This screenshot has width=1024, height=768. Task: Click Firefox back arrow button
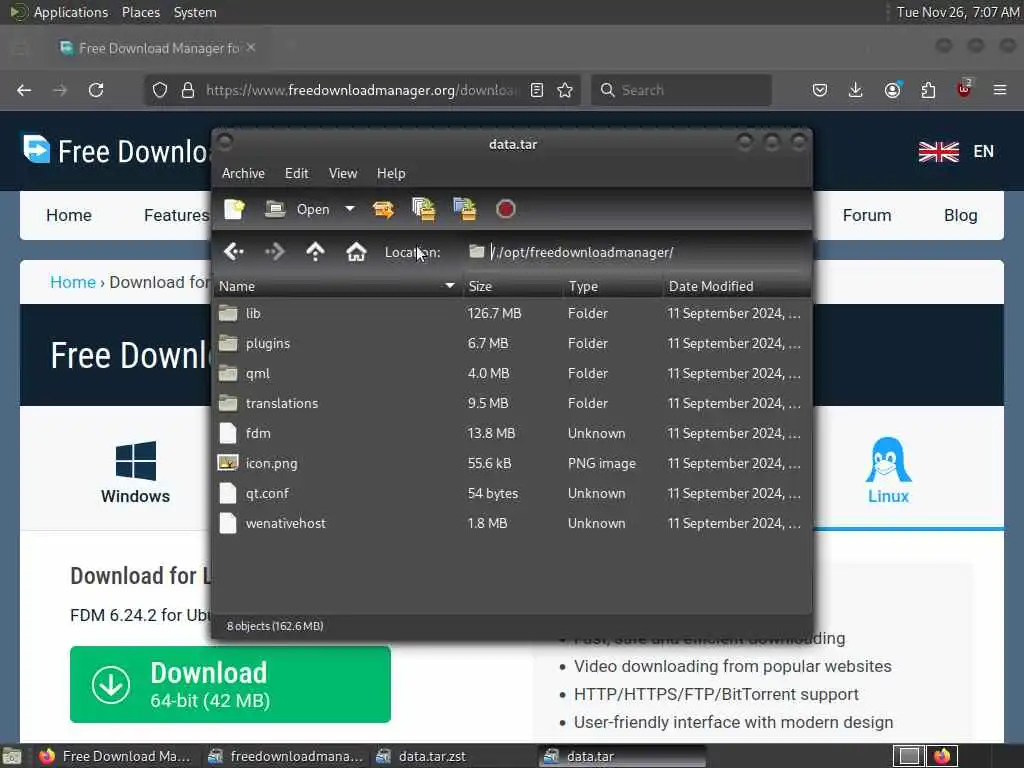24,90
